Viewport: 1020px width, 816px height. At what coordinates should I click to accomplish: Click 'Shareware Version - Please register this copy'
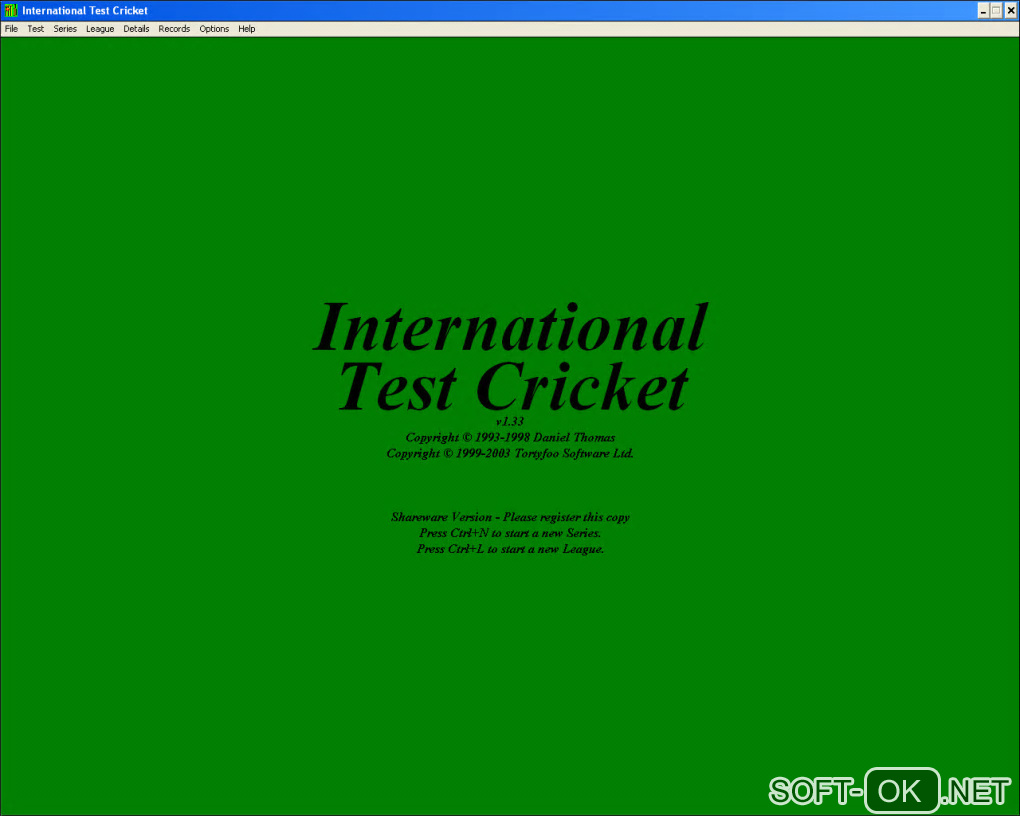coord(510,517)
